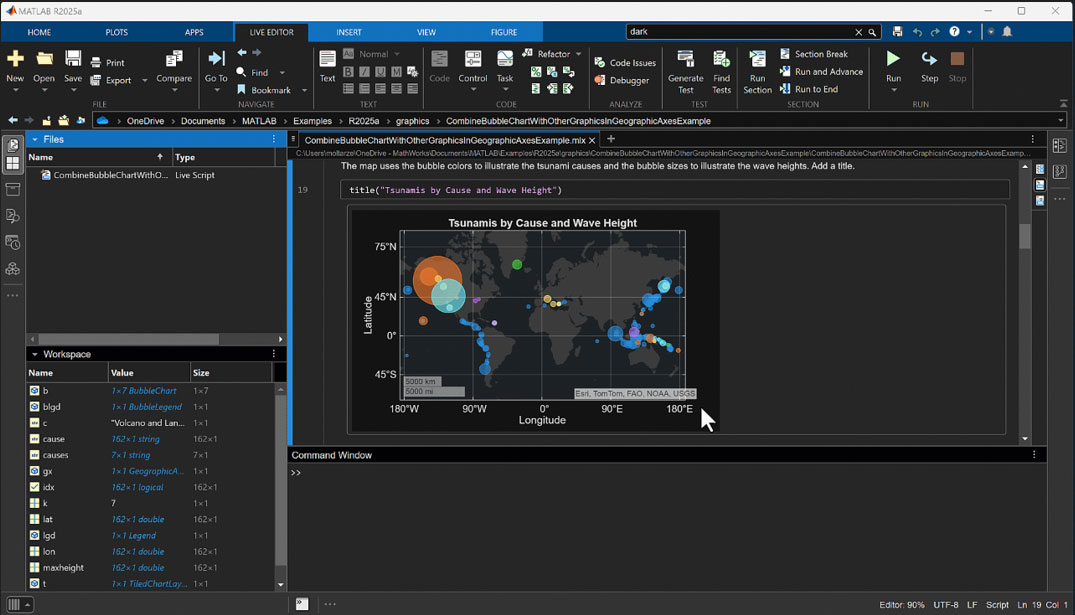Click the Run to End button
Viewport: 1075px width, 615px height.
[x=818, y=89]
